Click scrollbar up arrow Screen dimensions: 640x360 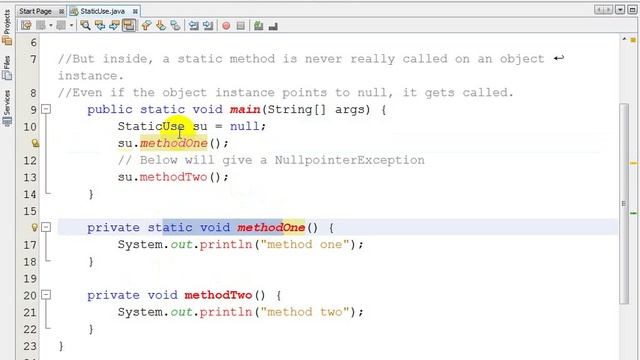pyautogui.click(x=624, y=39)
